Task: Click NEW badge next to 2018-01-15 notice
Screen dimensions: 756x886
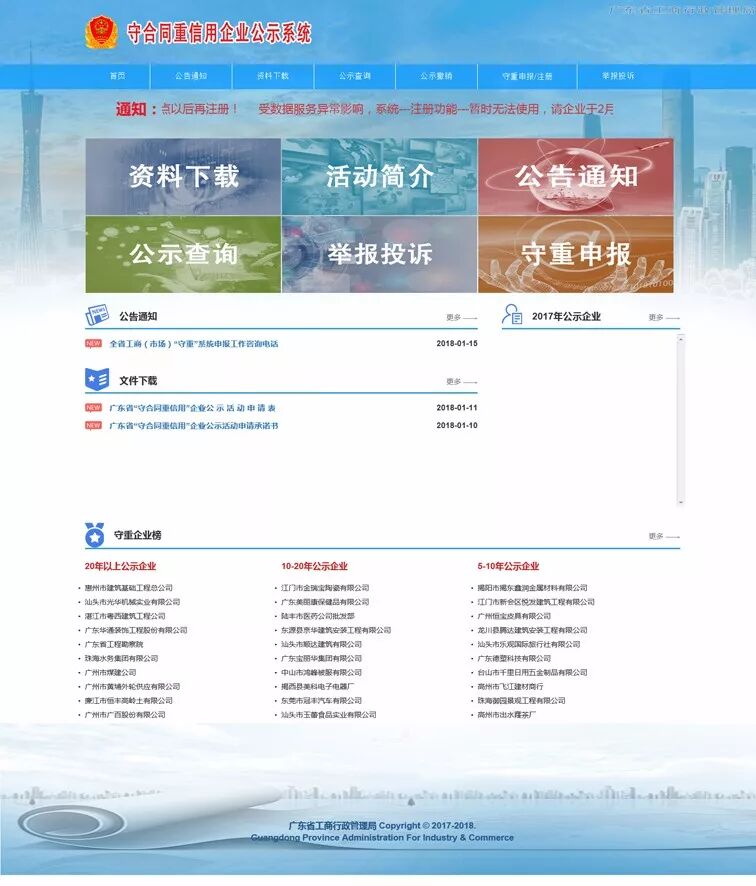Action: click(93, 344)
